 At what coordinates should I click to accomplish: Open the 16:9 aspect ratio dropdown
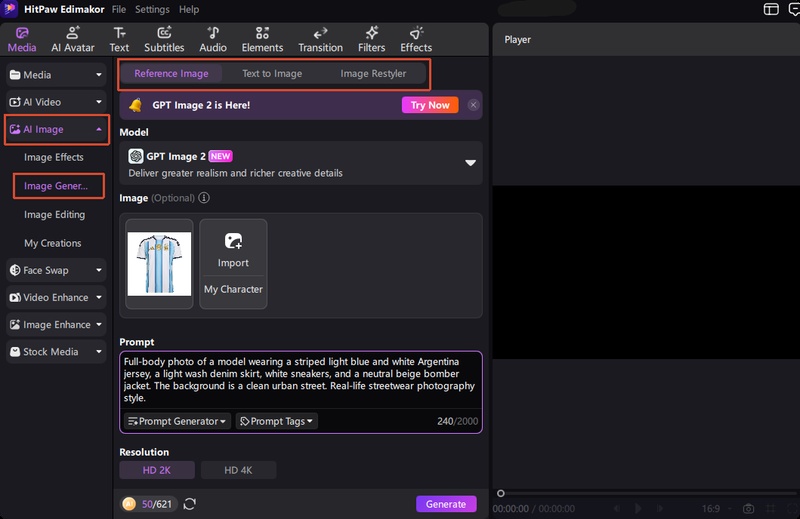point(717,508)
